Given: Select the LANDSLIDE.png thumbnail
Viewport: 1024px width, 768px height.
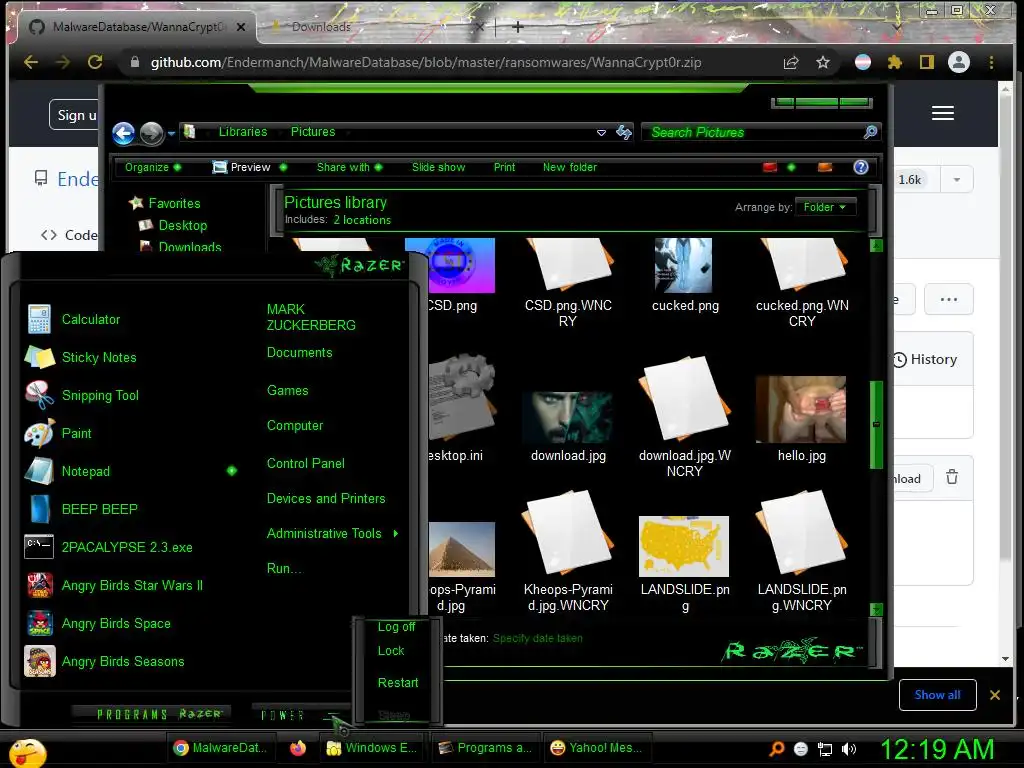Looking at the screenshot, I should 684,547.
